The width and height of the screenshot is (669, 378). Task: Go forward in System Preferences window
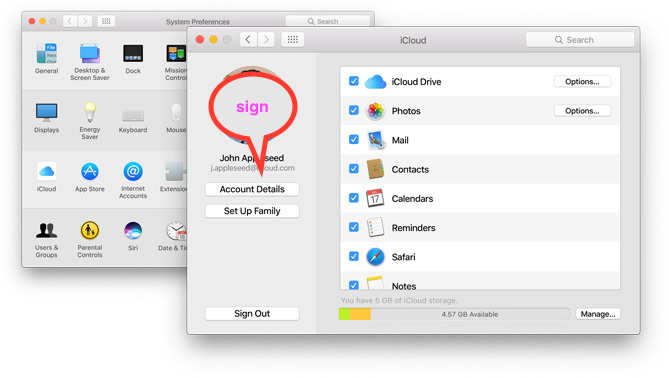[x=85, y=21]
